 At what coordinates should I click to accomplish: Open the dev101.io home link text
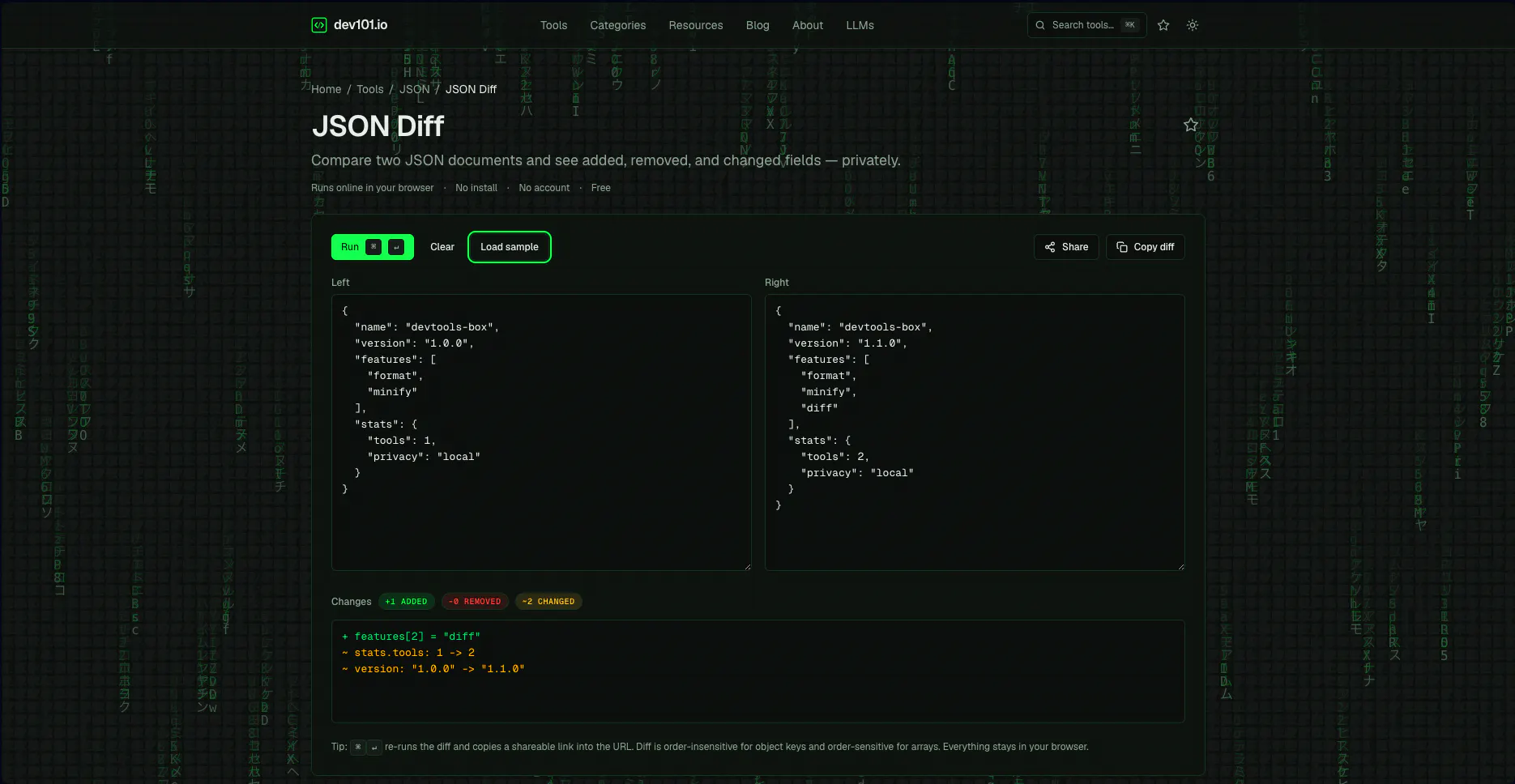coord(361,25)
